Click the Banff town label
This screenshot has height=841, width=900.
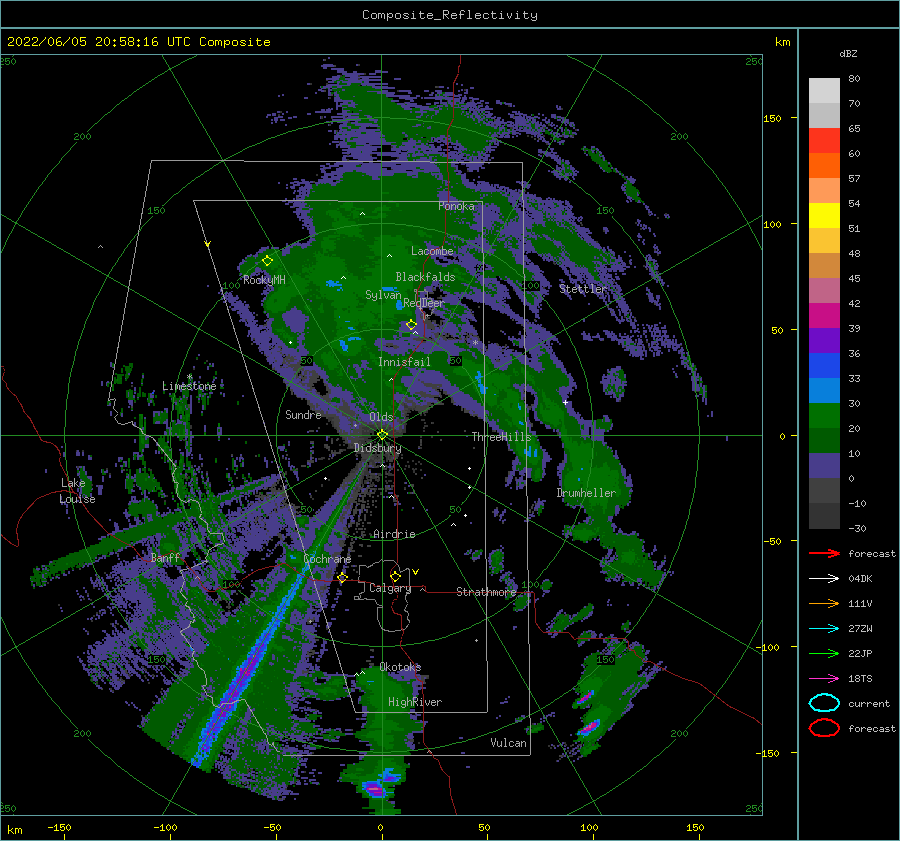coord(165,557)
